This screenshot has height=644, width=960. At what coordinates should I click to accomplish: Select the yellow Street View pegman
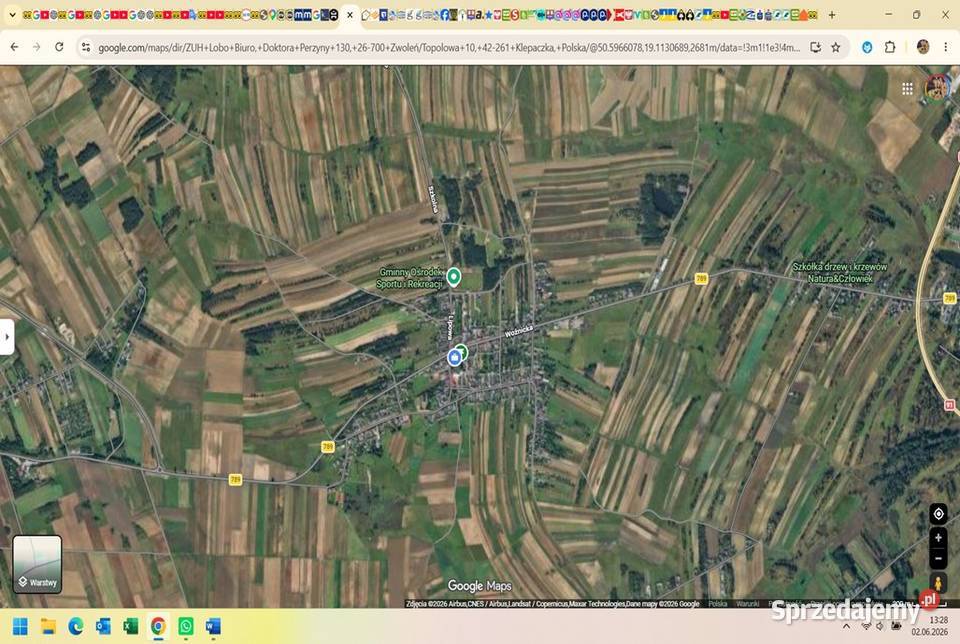pyautogui.click(x=937, y=583)
